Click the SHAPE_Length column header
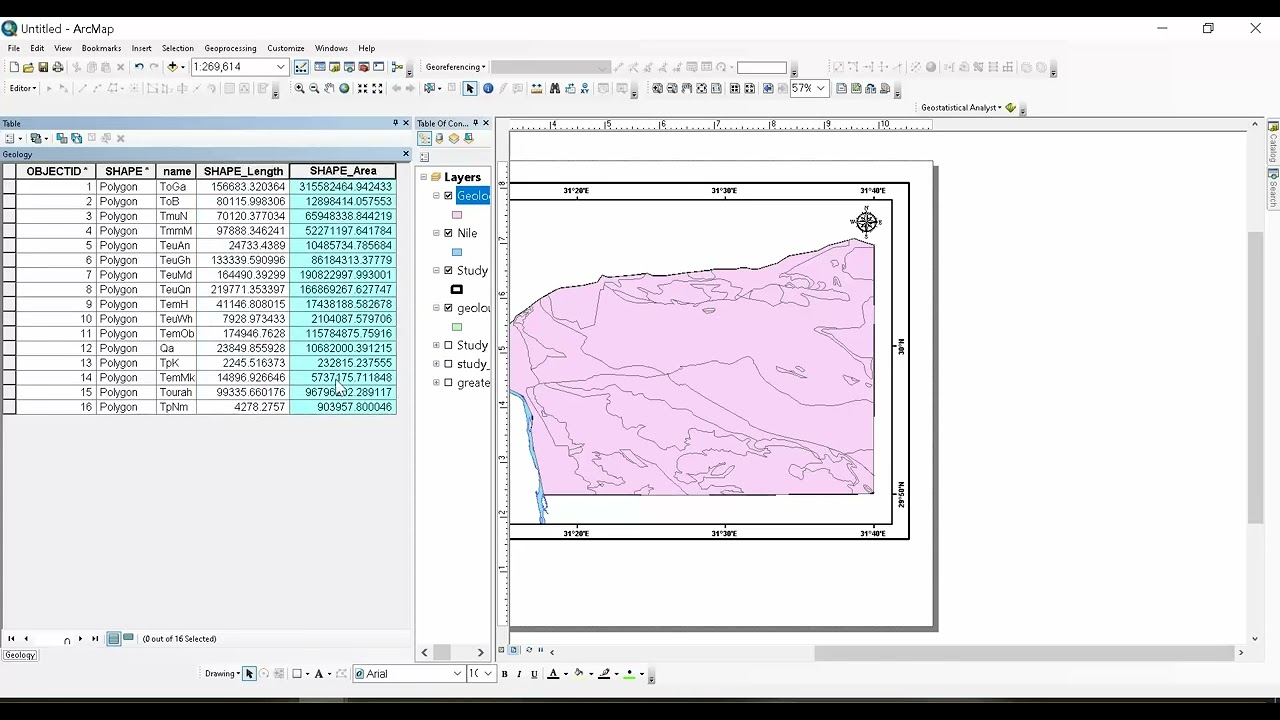The width and height of the screenshot is (1280, 720). tap(243, 171)
